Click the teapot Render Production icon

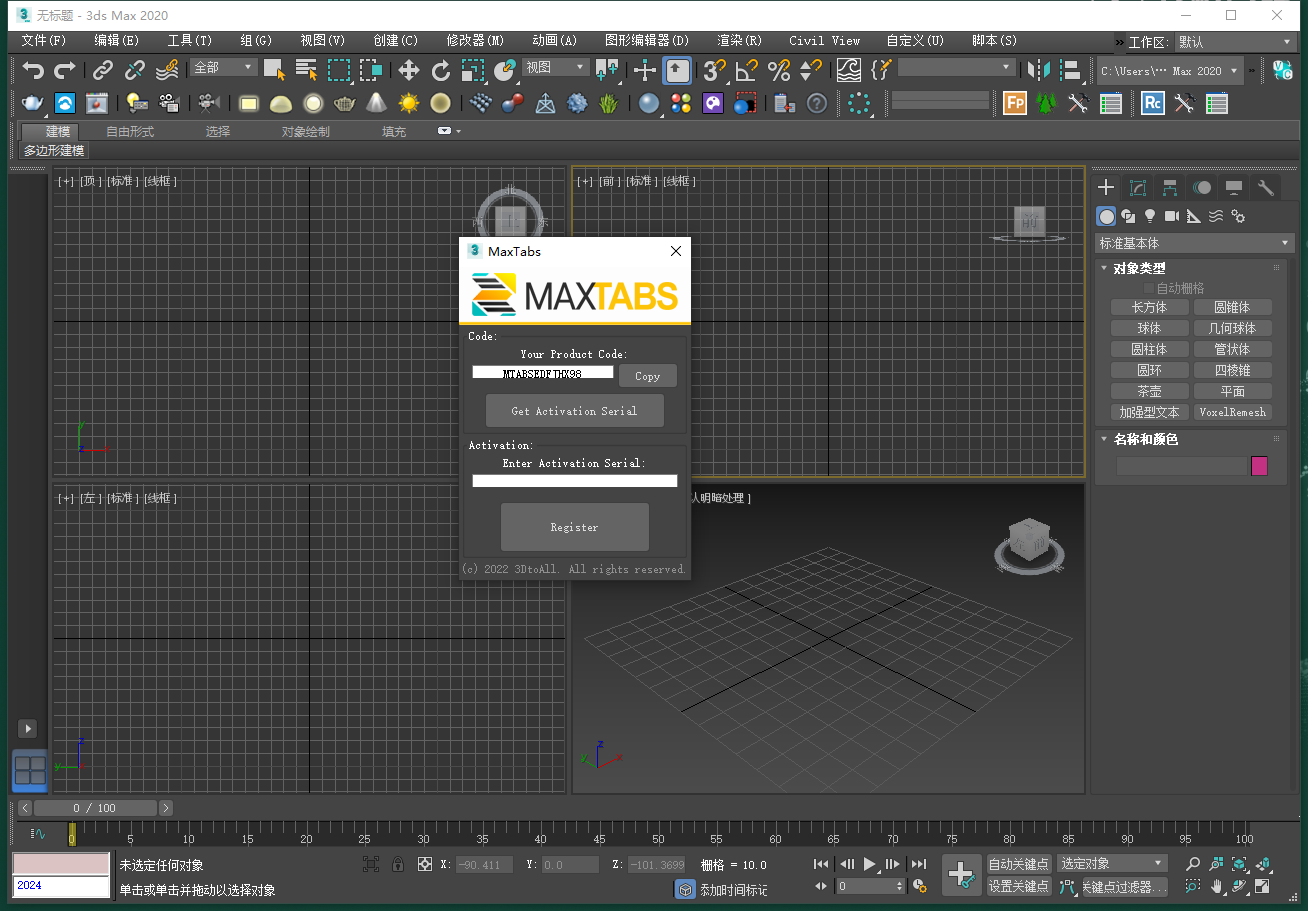click(x=33, y=103)
